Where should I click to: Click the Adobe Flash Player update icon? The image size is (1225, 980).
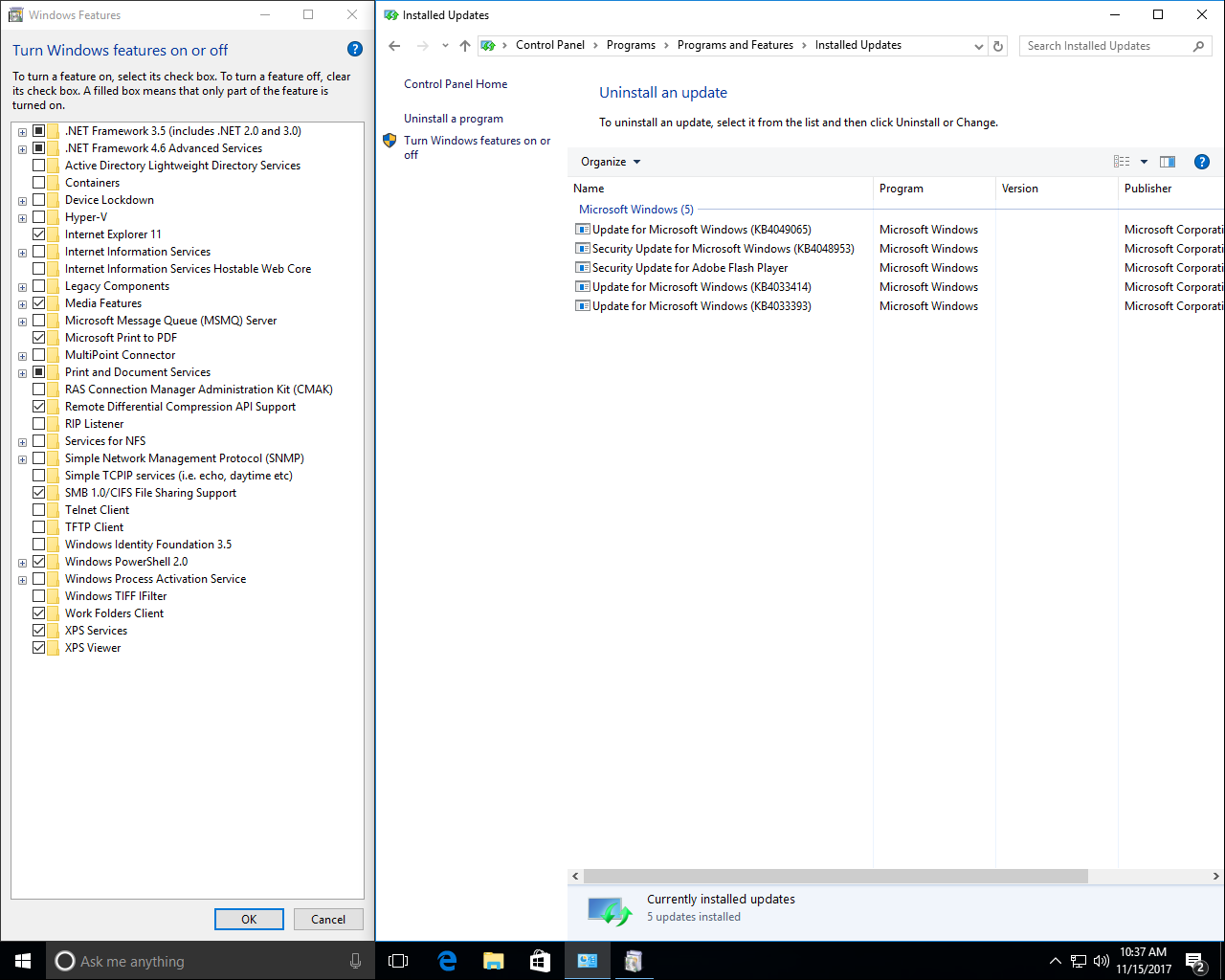pos(582,268)
